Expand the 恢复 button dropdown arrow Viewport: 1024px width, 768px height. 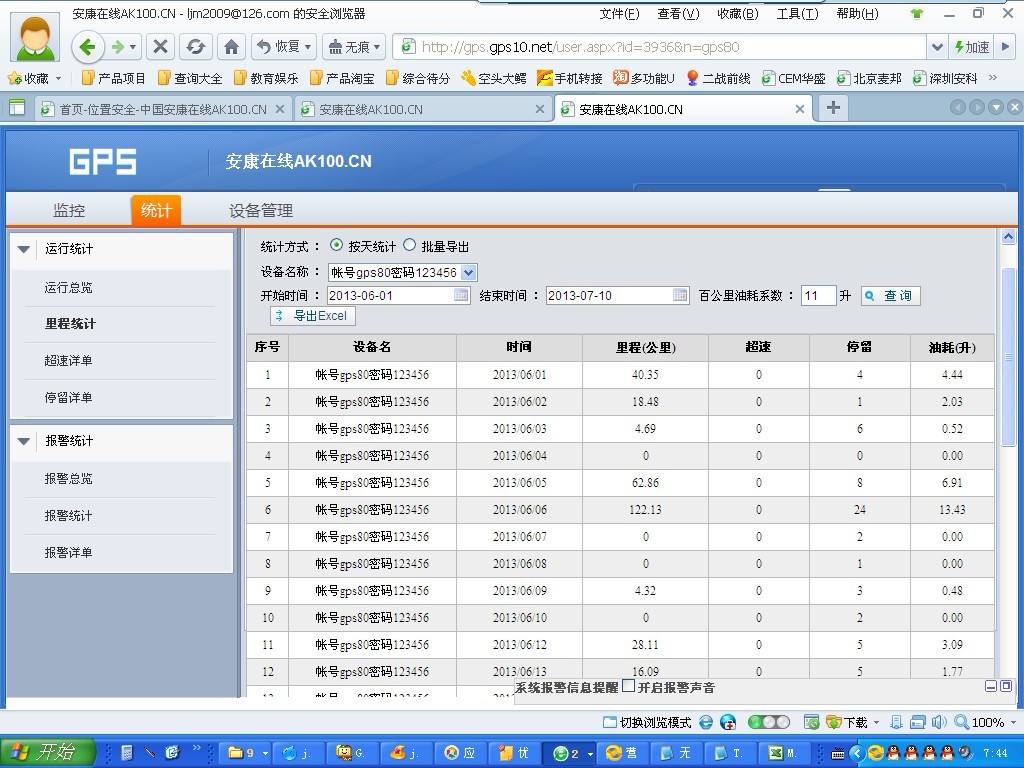coord(308,47)
